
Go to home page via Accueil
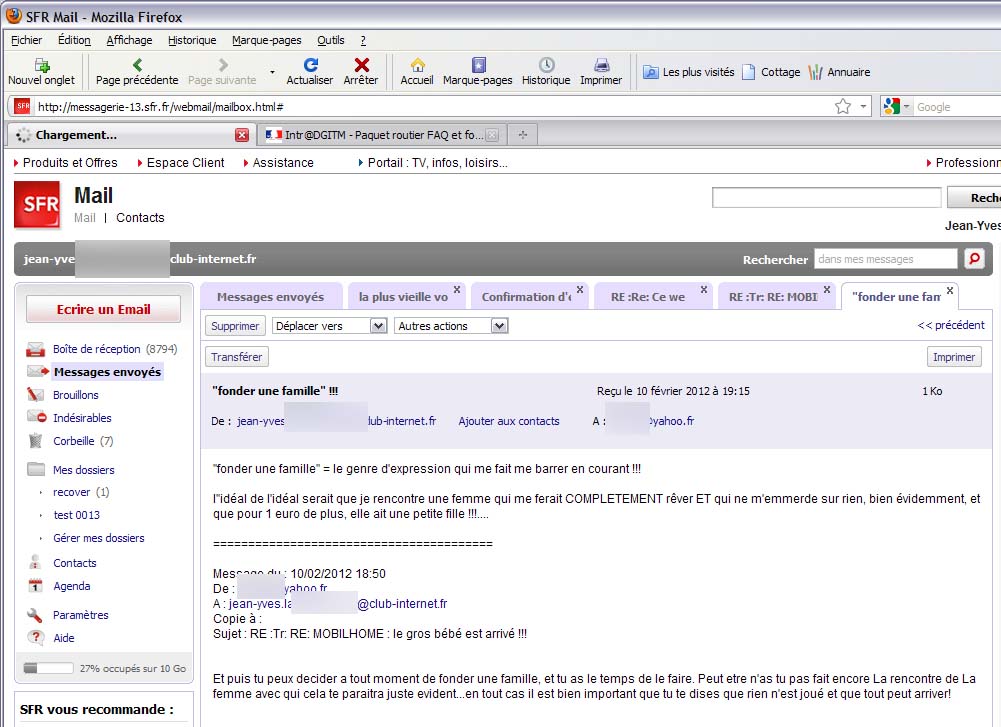(x=417, y=71)
